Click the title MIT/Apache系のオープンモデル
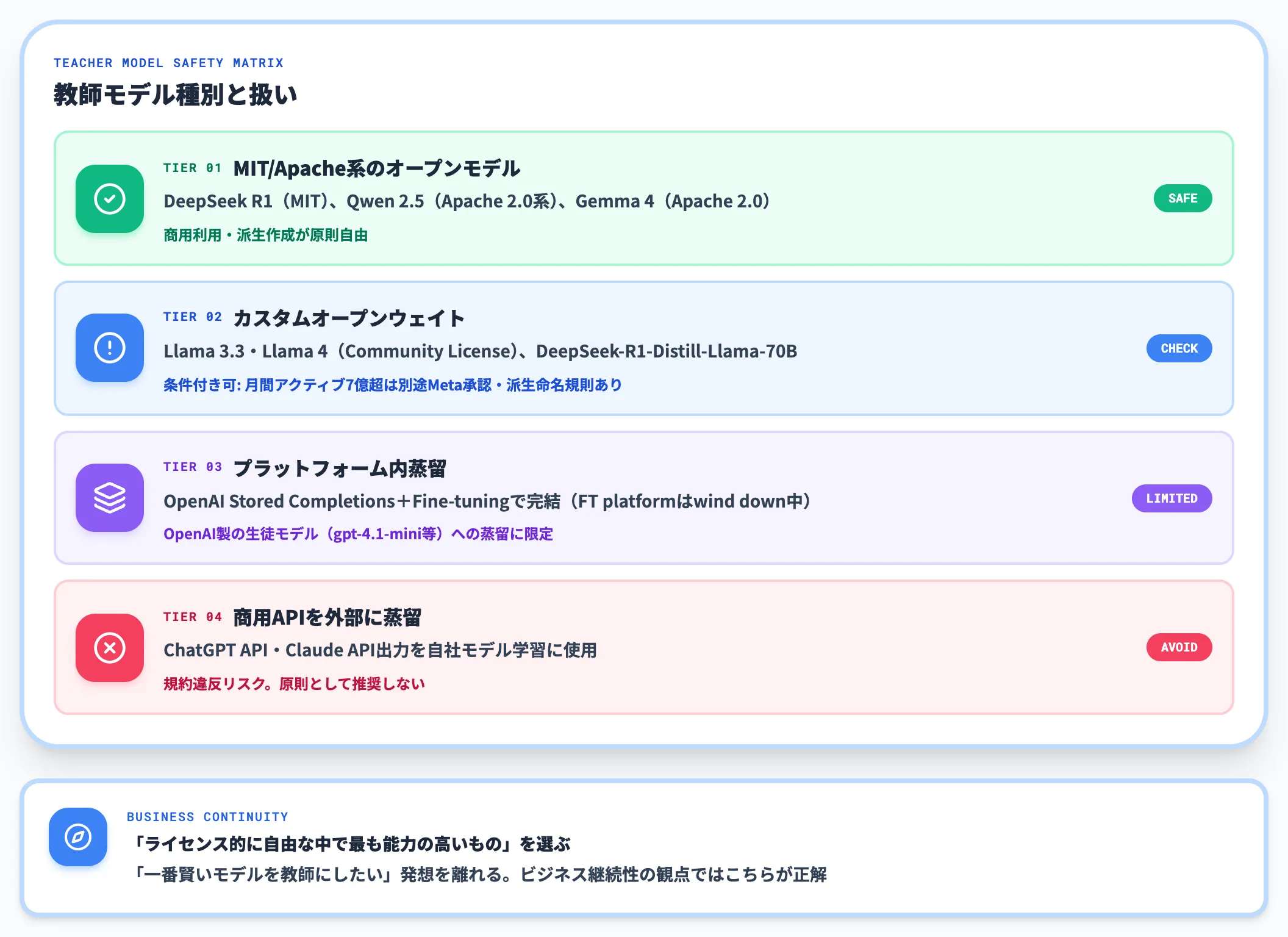1288x937 pixels. (x=377, y=168)
